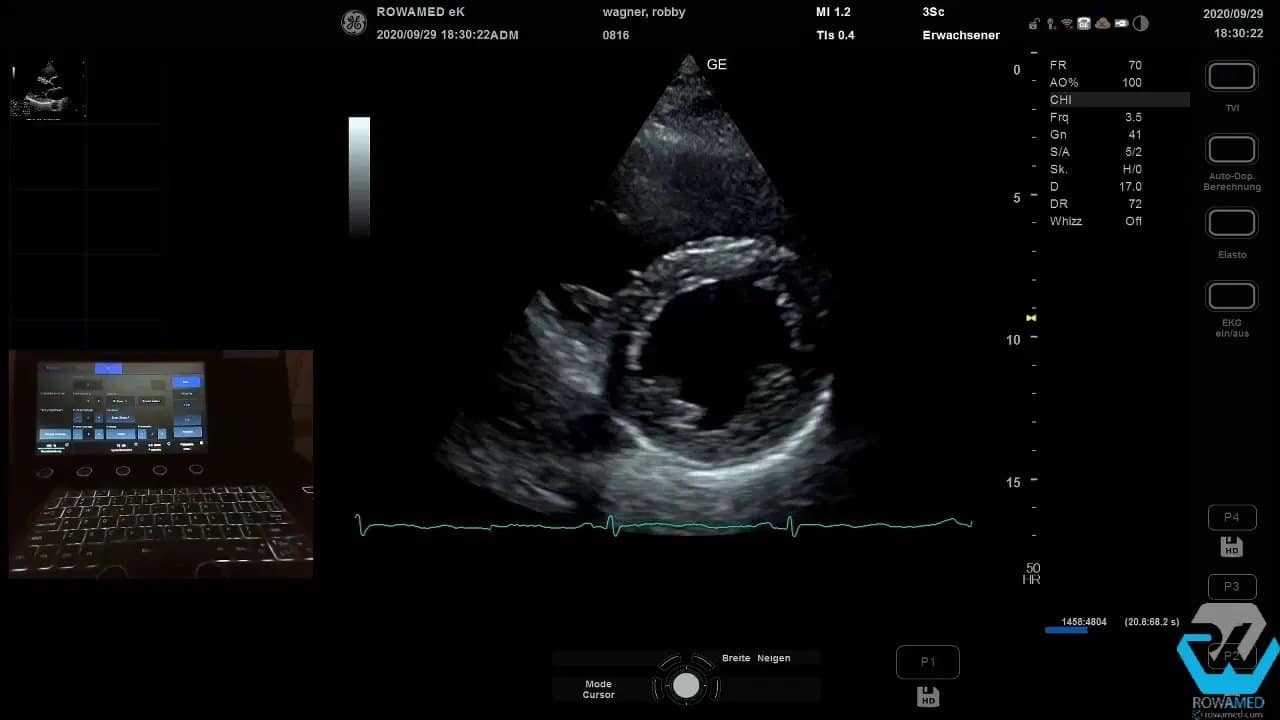Click the HD save icon under P4
Viewport: 1280px width, 720px height.
[x=1231, y=547]
